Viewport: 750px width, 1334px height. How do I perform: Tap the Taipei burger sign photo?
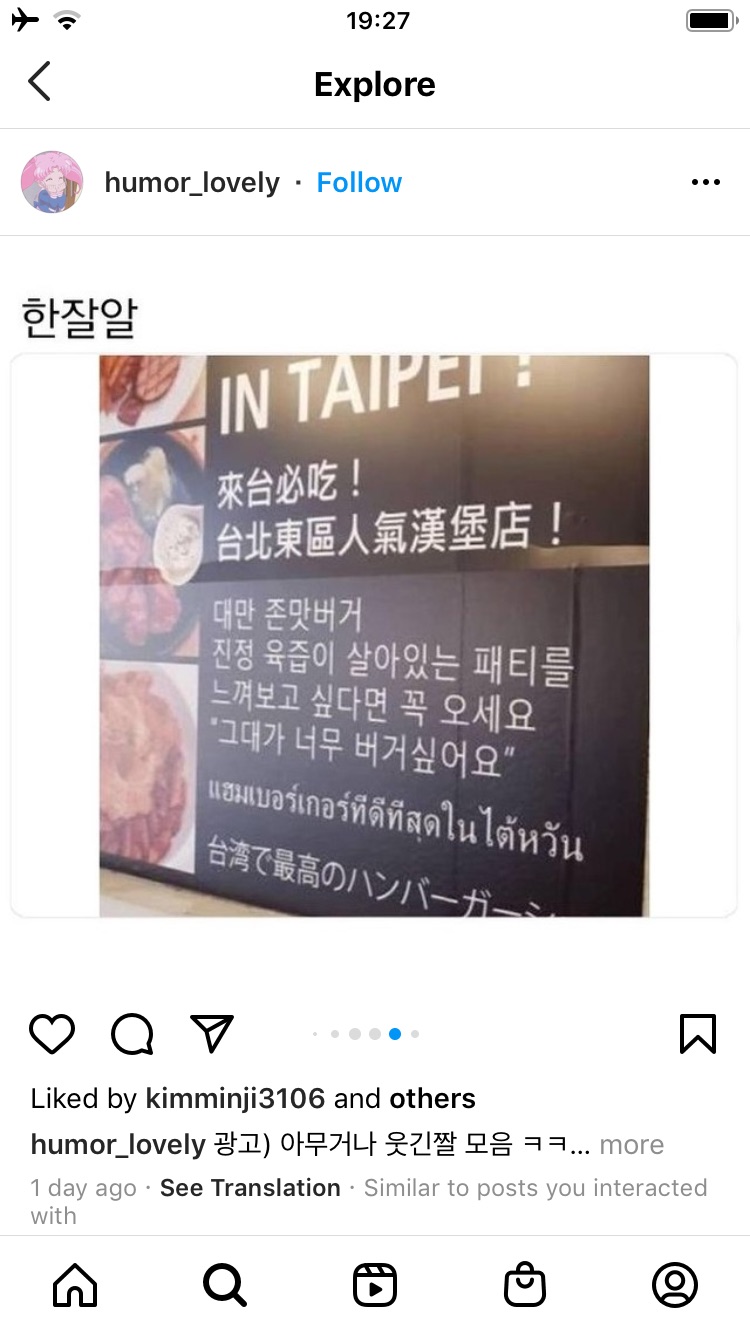pyautogui.click(x=374, y=636)
